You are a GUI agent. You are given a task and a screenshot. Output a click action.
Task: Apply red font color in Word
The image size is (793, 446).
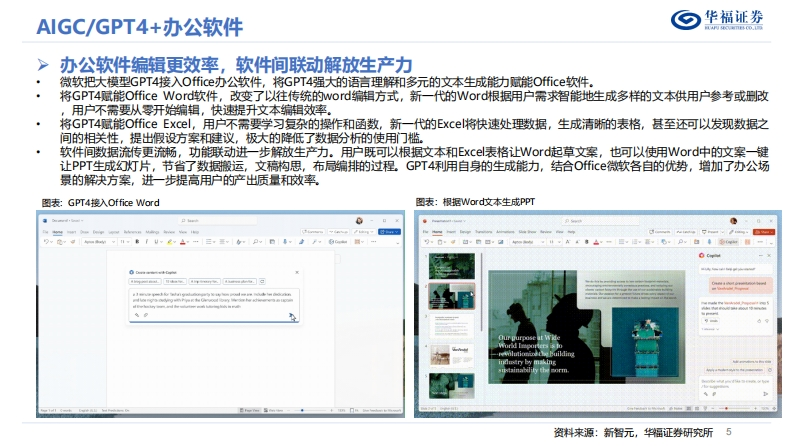pyautogui.click(x=183, y=242)
